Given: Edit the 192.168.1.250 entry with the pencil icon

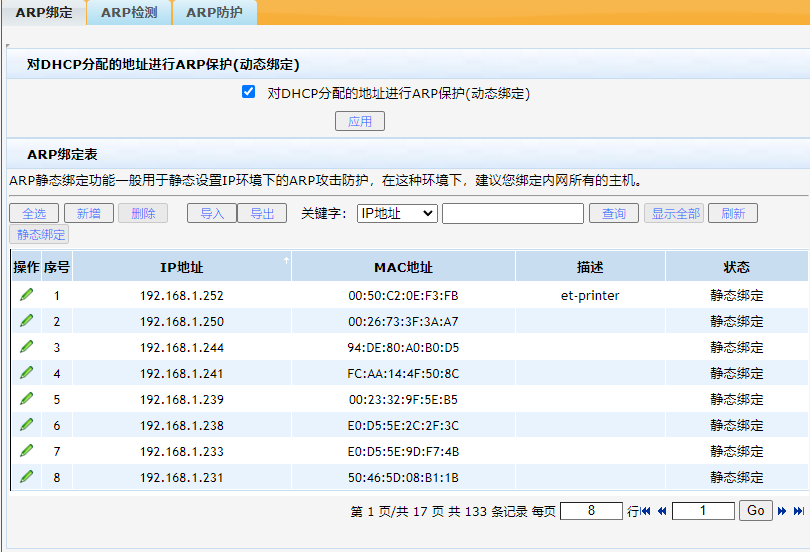Looking at the screenshot, I should pos(26,321).
